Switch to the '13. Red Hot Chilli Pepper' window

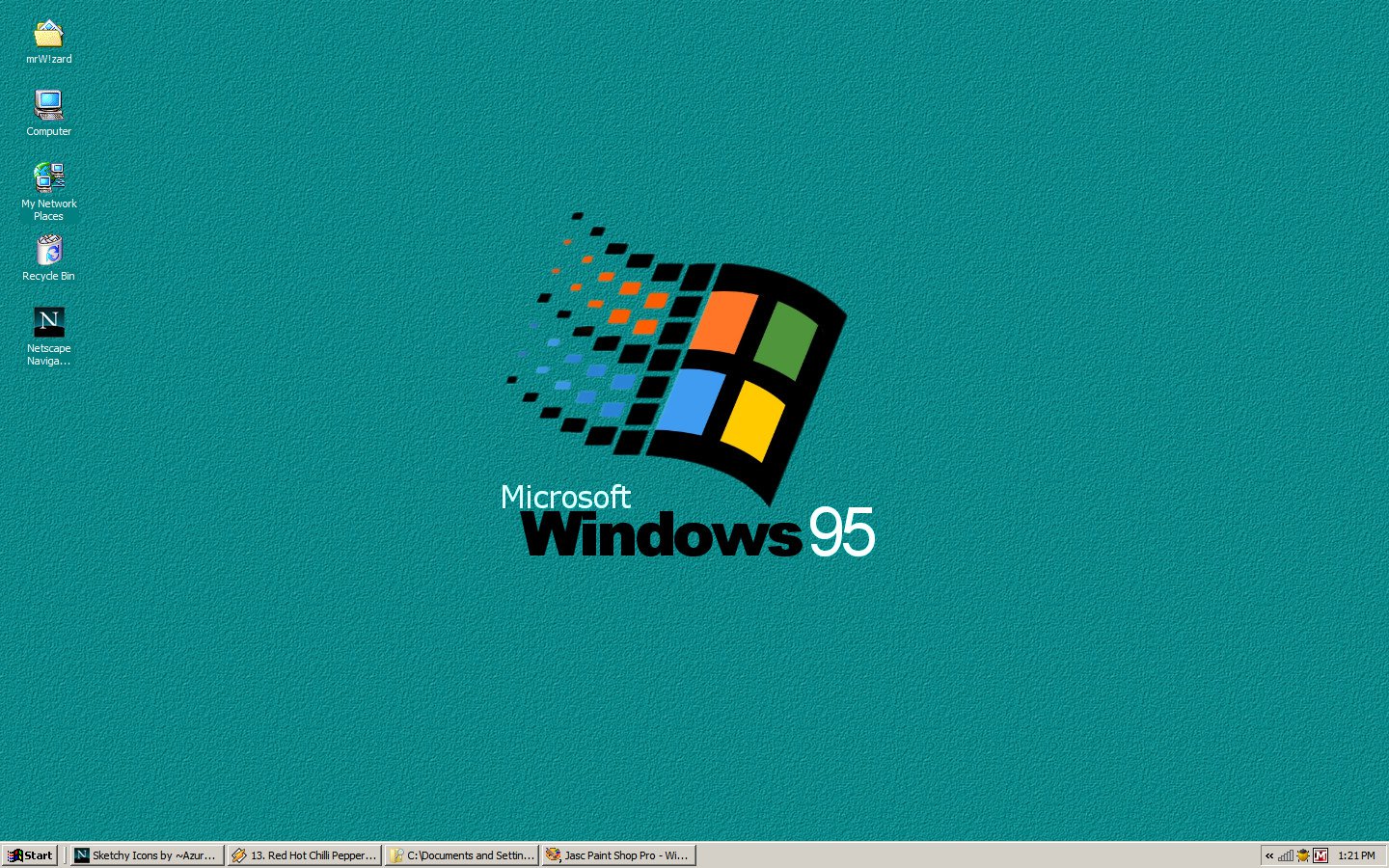303,854
